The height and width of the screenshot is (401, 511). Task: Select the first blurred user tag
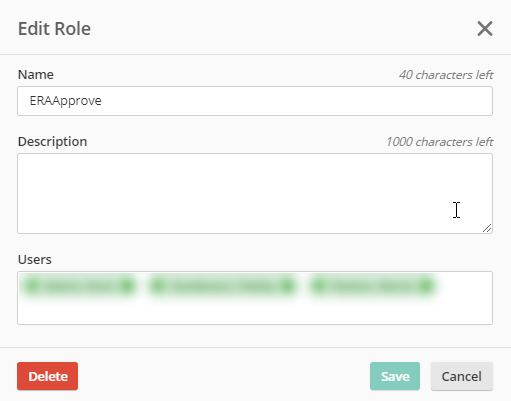[79, 286]
